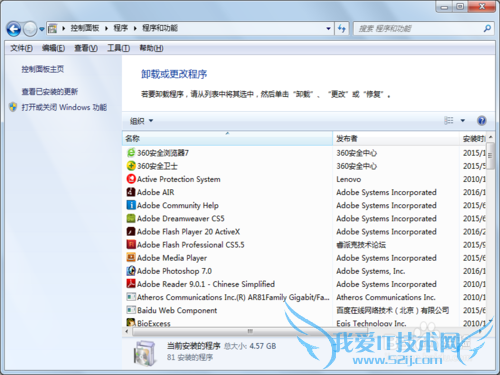
Task: Click the 360安全卫士 icon
Action: [x=131, y=166]
